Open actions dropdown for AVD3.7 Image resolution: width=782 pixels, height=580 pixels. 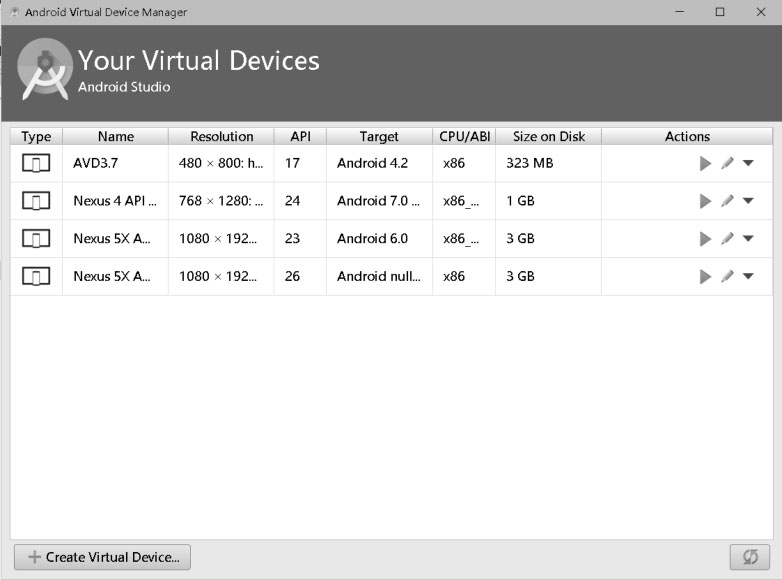click(748, 163)
